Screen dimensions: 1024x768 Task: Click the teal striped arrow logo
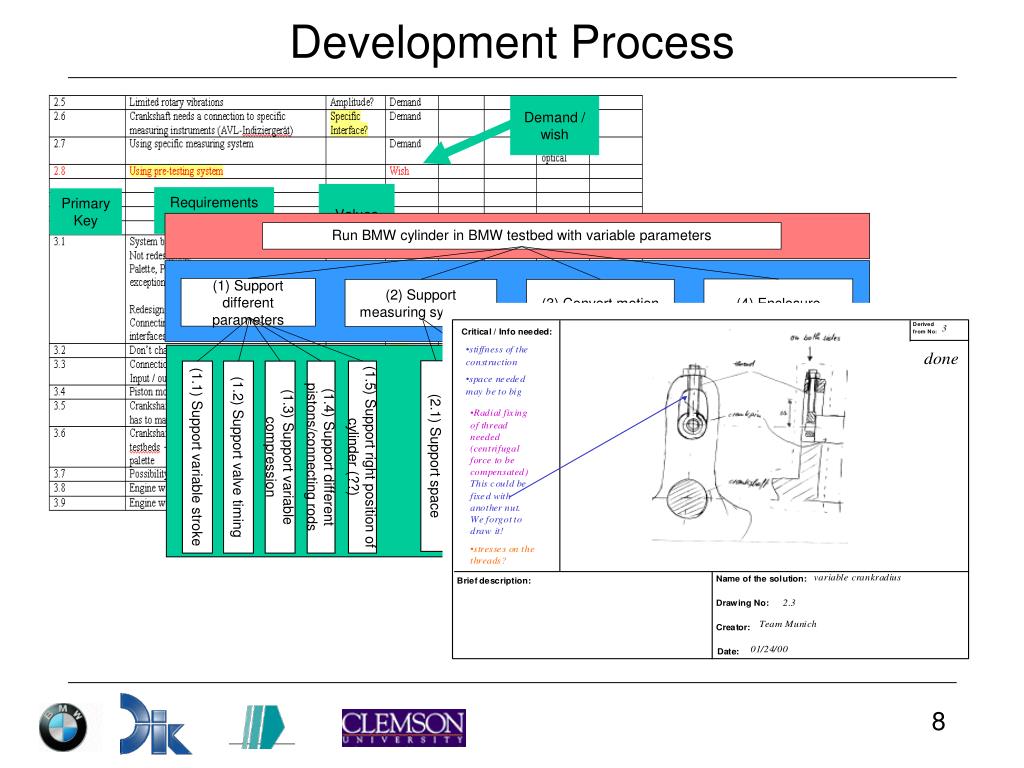262,726
